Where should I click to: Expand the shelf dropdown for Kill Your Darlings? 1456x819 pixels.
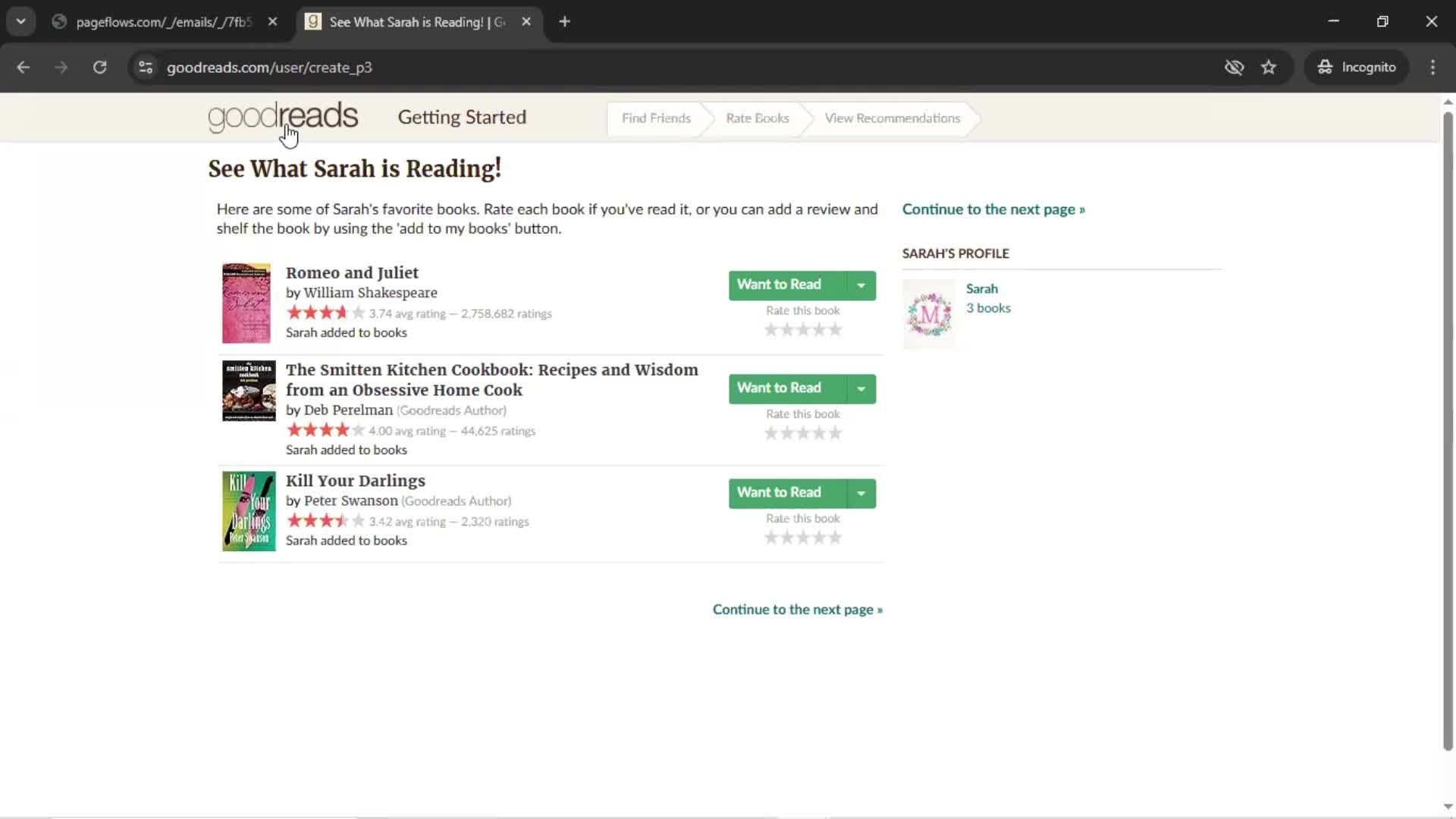(x=861, y=493)
